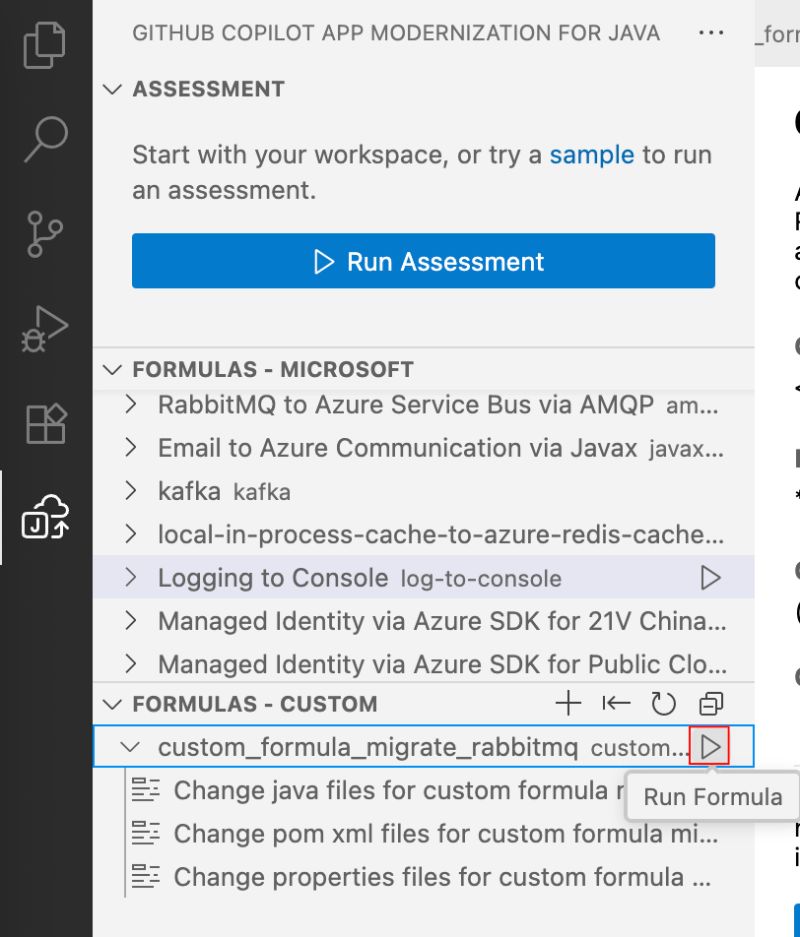The image size is (800, 937).
Task: Open Java App Modernization activity bar icon
Action: pyautogui.click(x=45, y=517)
